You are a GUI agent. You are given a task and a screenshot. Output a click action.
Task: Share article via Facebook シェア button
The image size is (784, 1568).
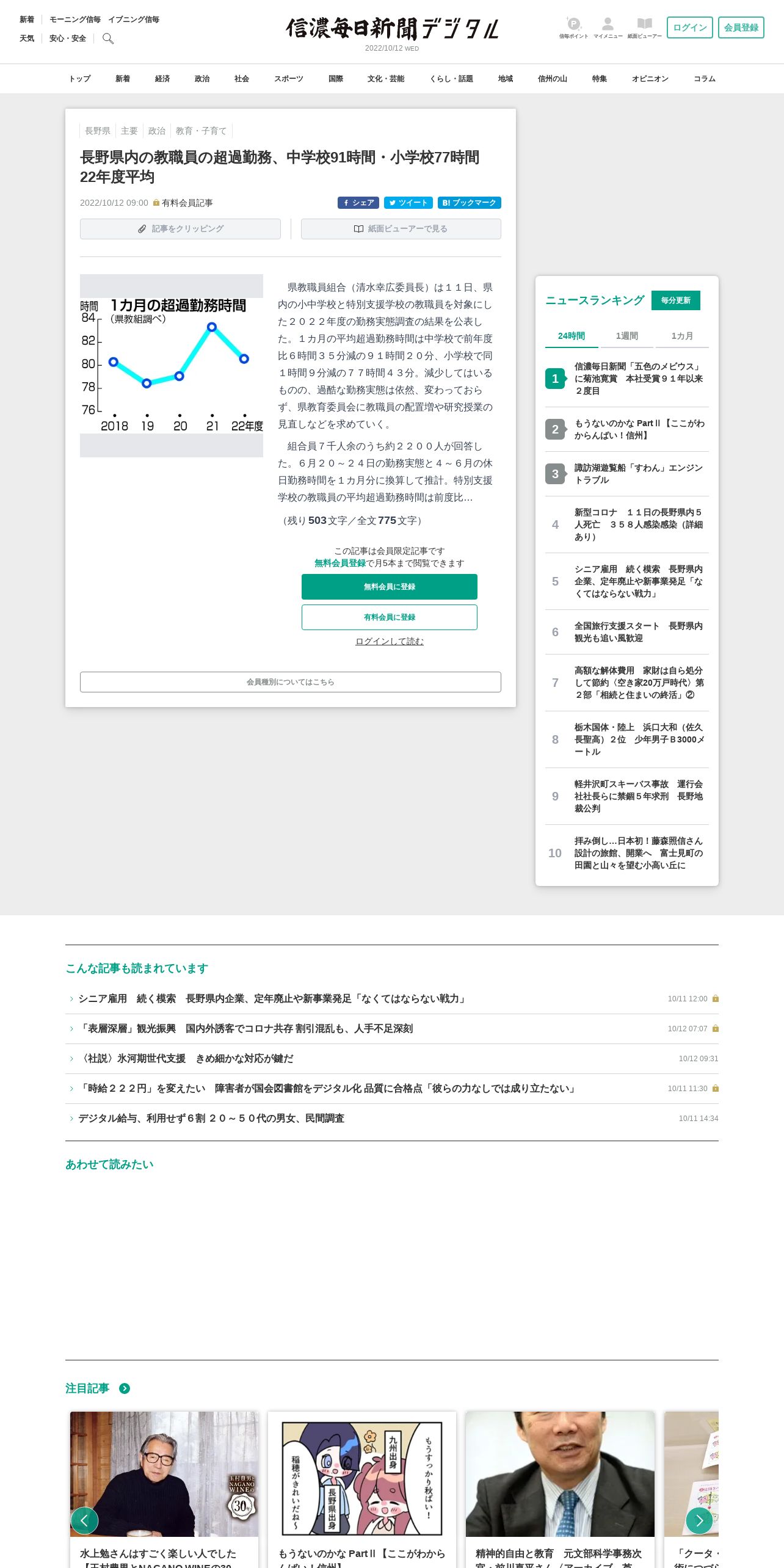click(x=358, y=203)
